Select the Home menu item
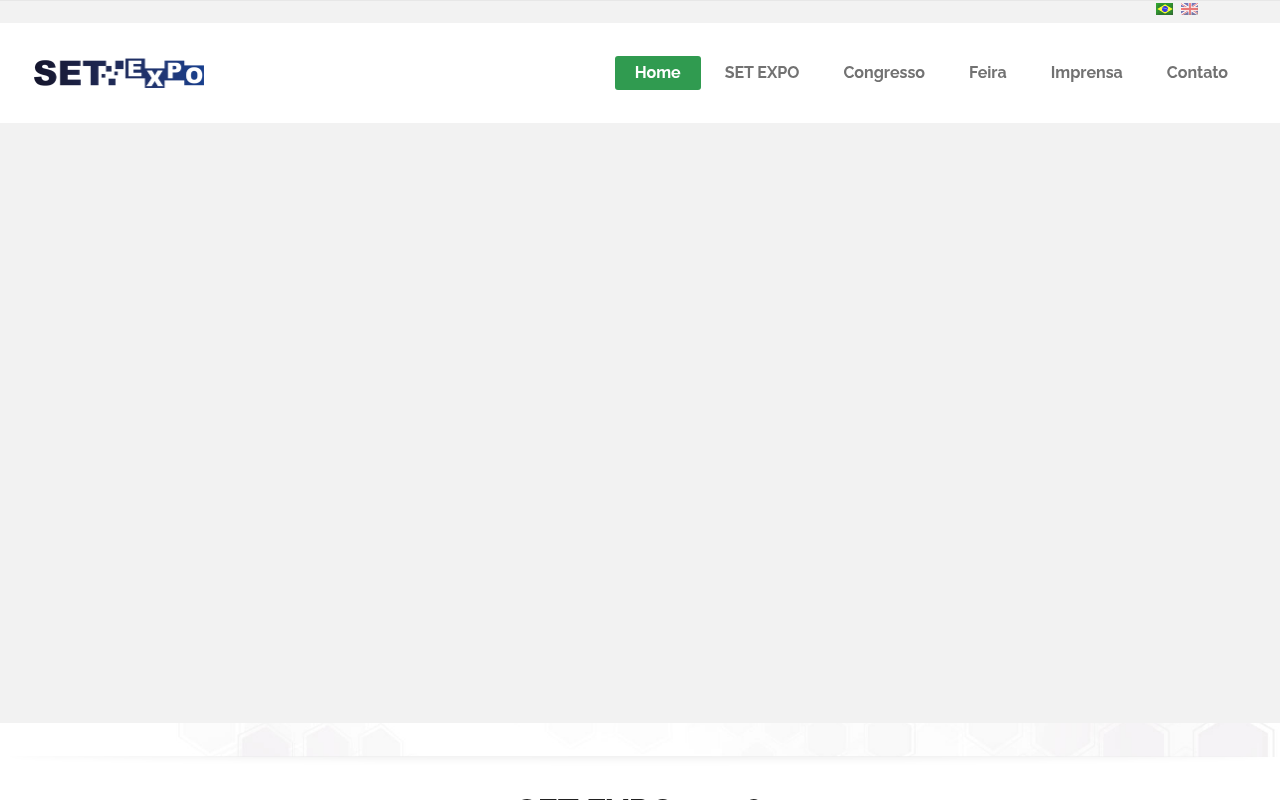The image size is (1280, 800). pos(658,73)
